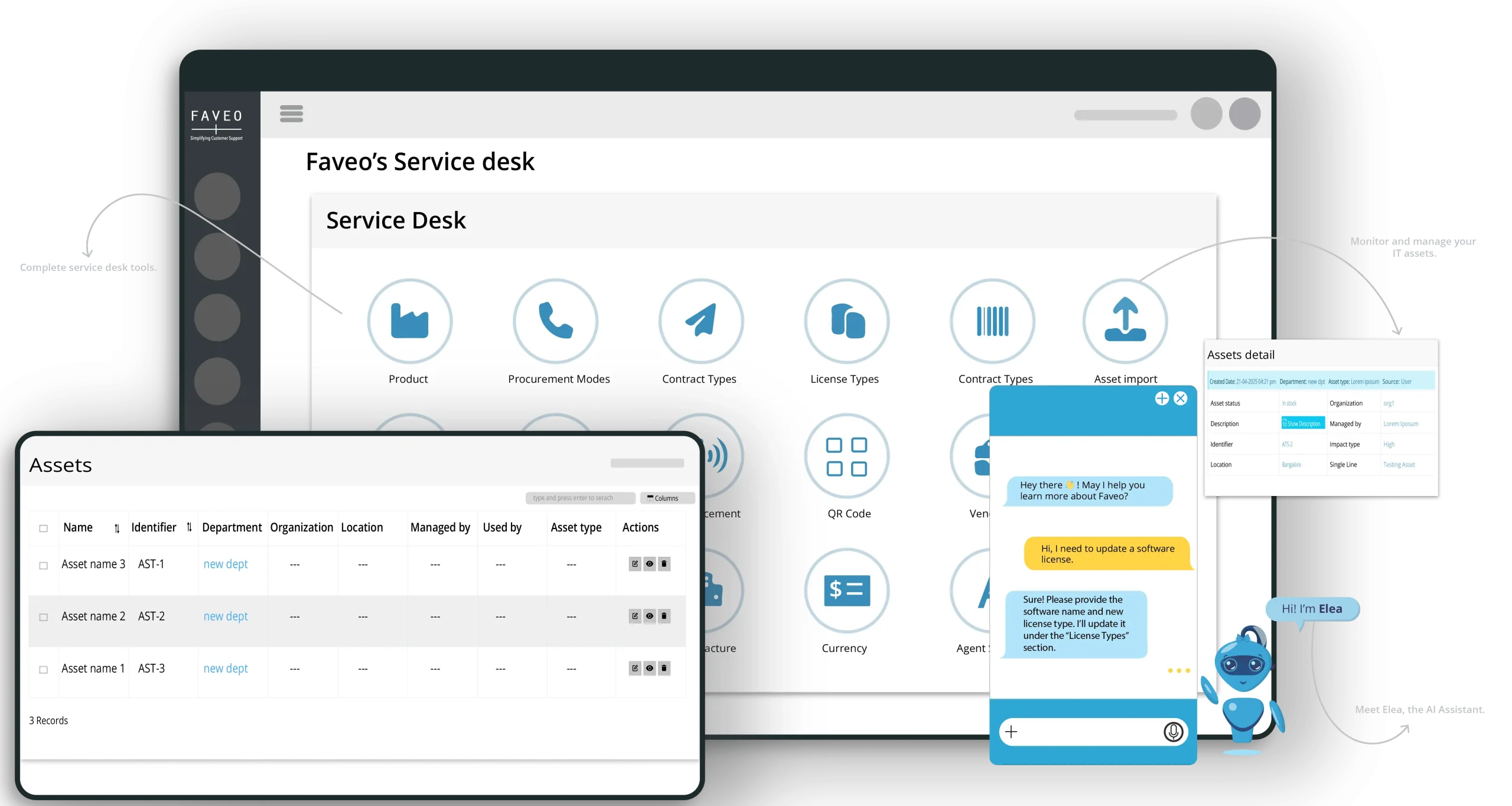Delete Asset name 1 row

(664, 668)
